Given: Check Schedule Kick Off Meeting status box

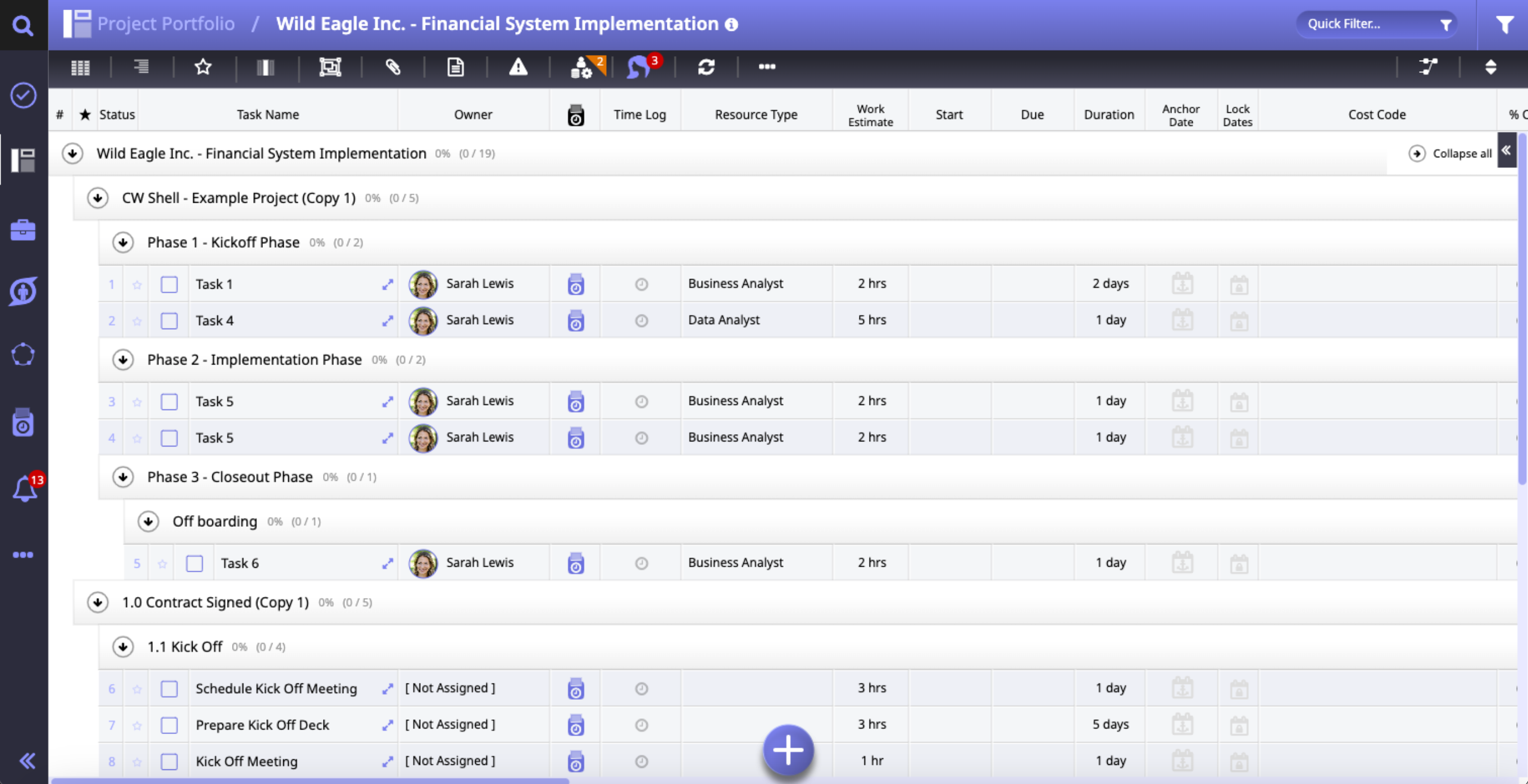Looking at the screenshot, I should [169, 689].
